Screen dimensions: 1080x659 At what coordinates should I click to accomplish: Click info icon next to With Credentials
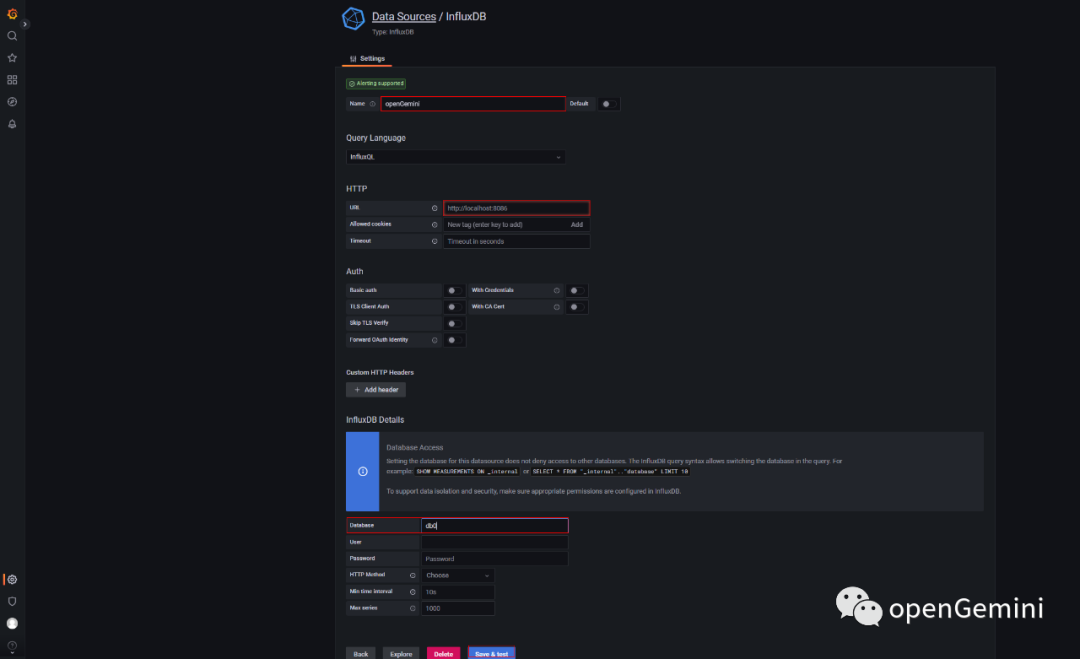(x=557, y=291)
